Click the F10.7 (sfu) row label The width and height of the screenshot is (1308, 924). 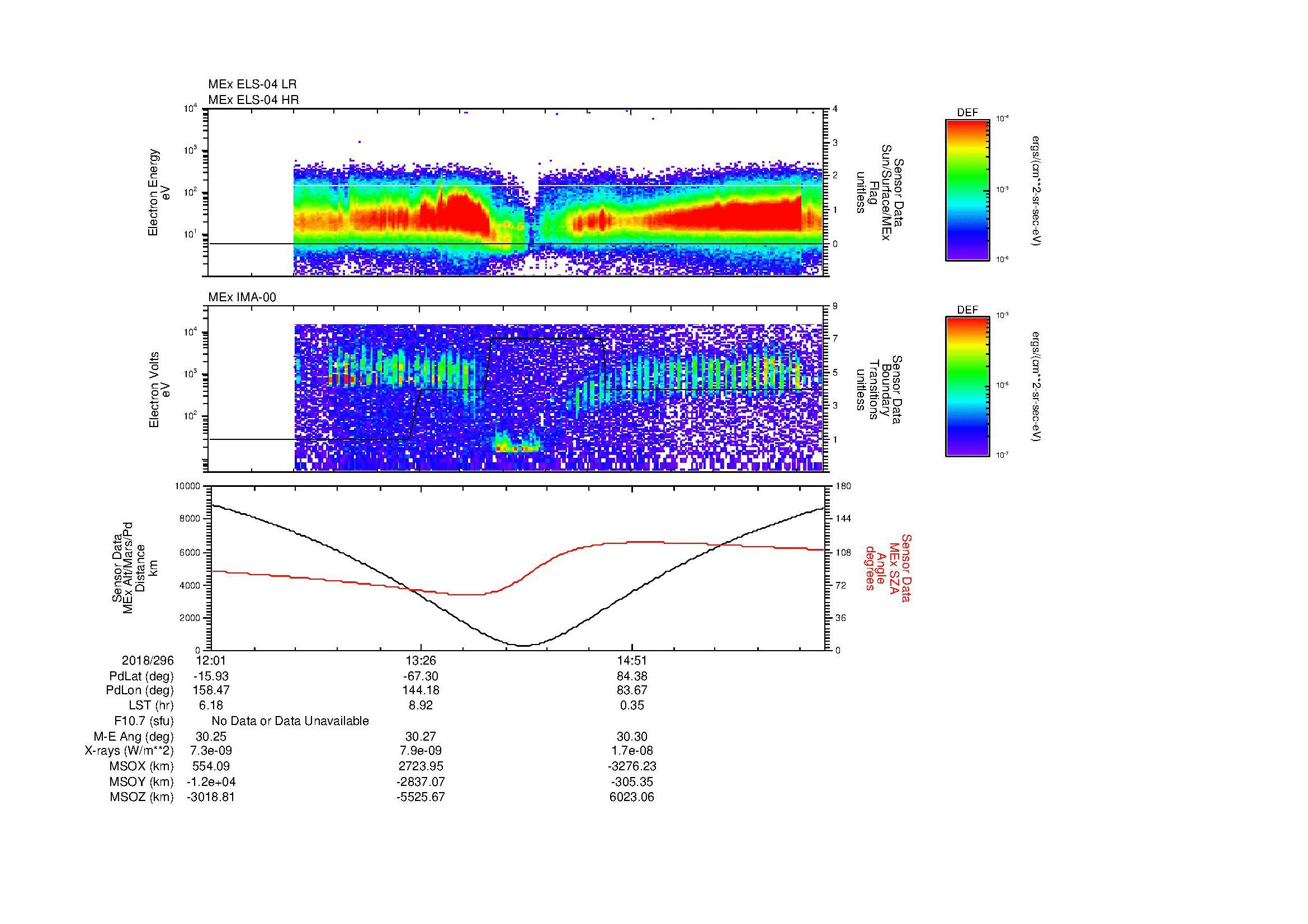click(x=144, y=721)
